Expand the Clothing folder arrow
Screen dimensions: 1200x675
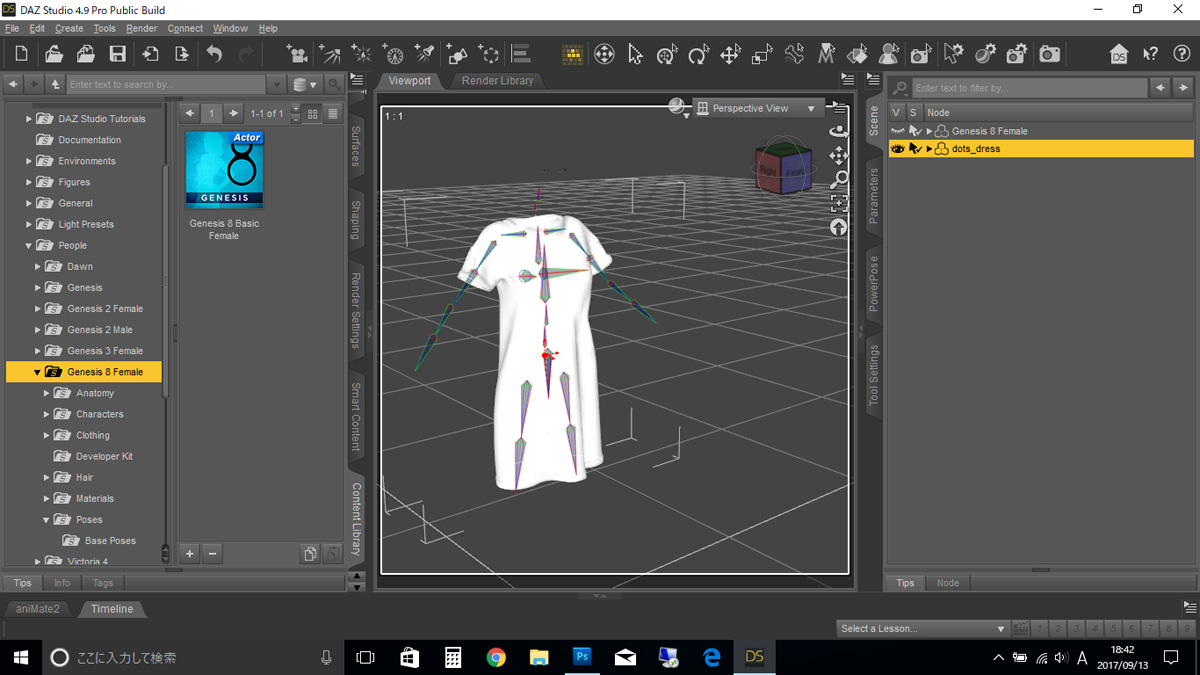click(47, 435)
